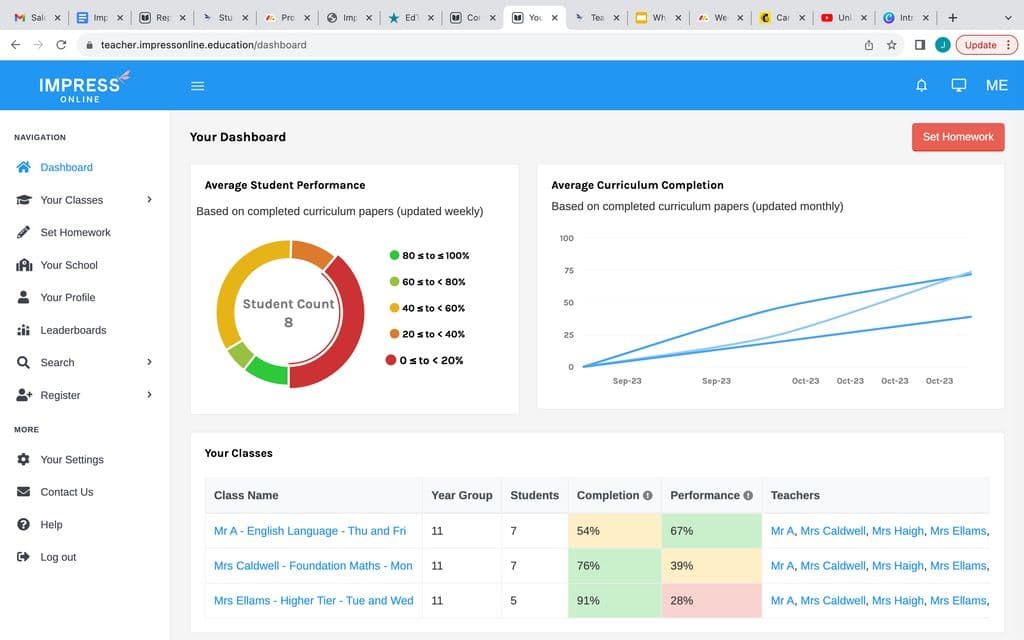Open the hamburger menu icon
The image size is (1024, 640).
click(x=197, y=86)
